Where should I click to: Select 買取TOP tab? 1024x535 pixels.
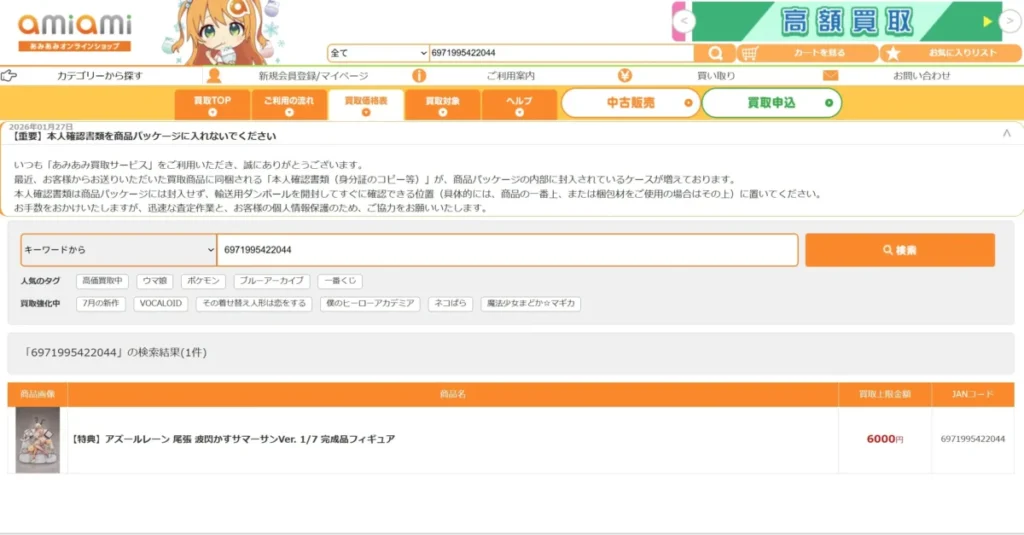pos(212,105)
